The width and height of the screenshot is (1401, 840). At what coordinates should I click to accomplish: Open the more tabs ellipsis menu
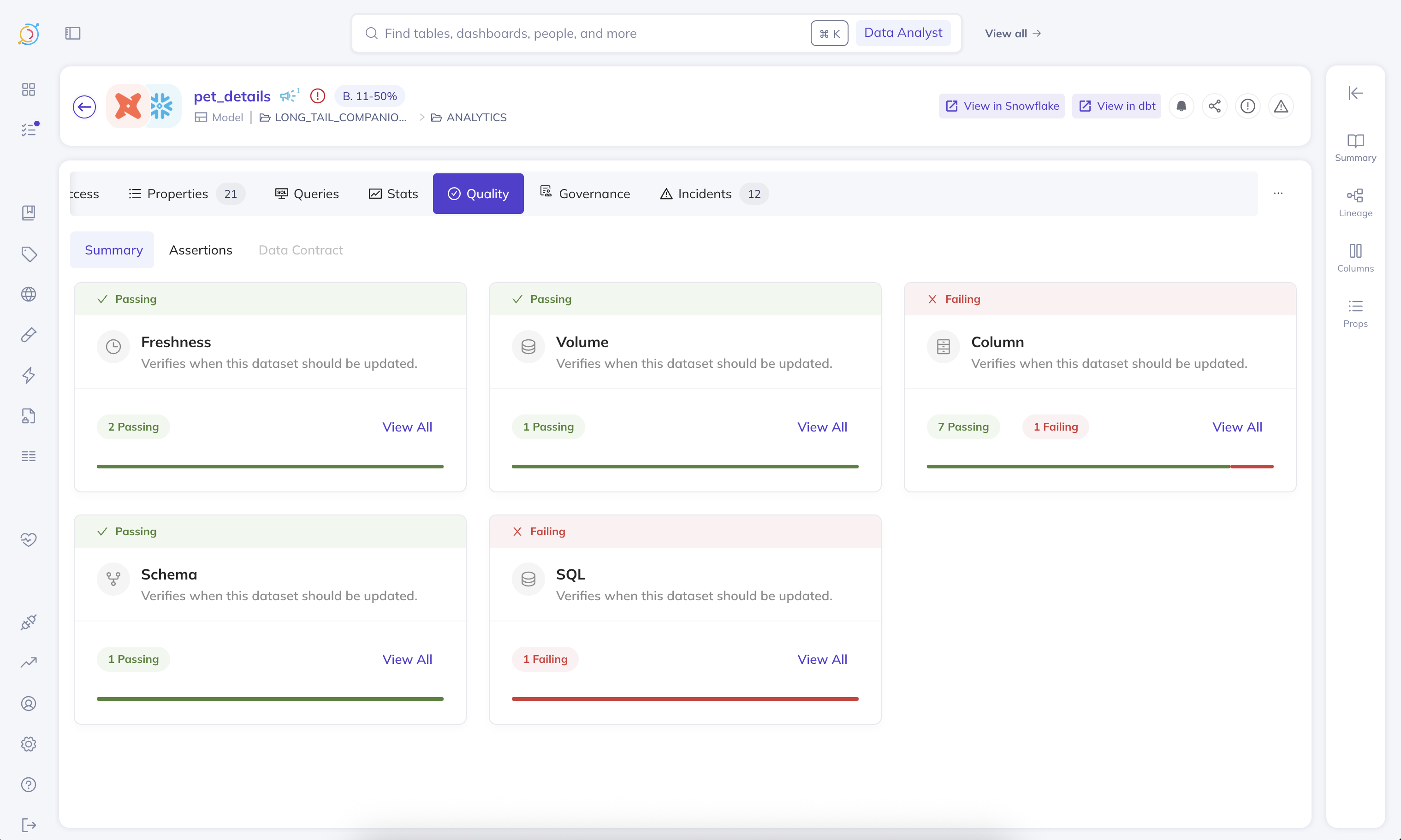coord(1277,194)
